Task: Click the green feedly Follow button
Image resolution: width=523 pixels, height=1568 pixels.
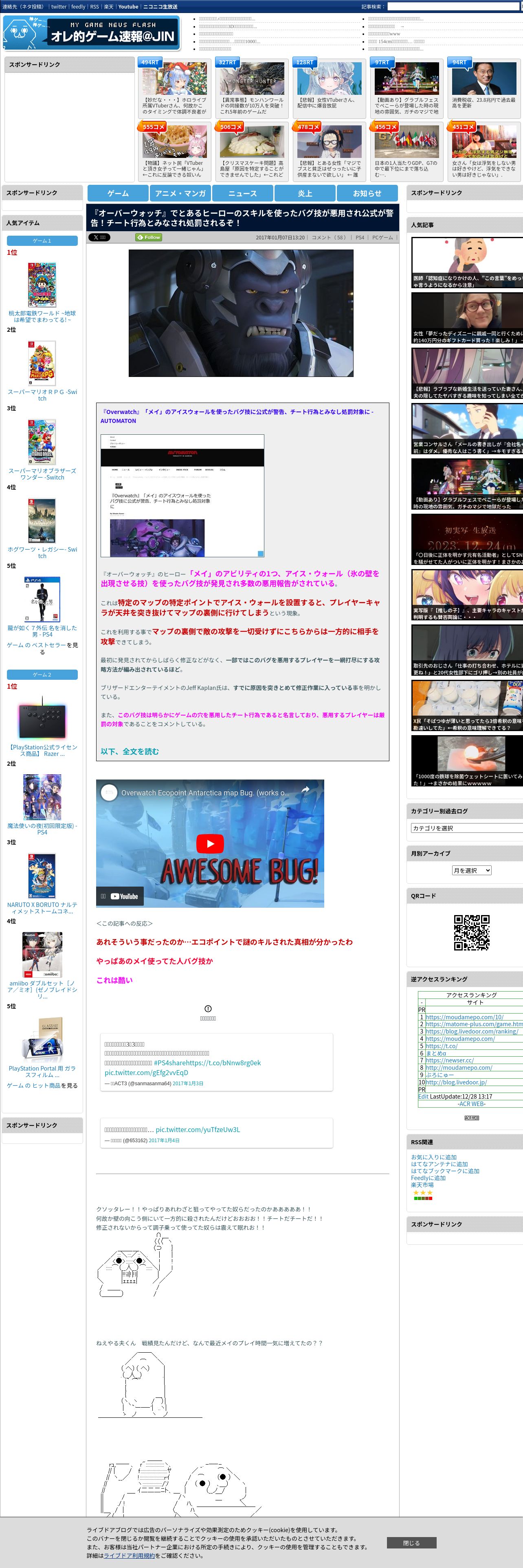Action: pyautogui.click(x=149, y=237)
